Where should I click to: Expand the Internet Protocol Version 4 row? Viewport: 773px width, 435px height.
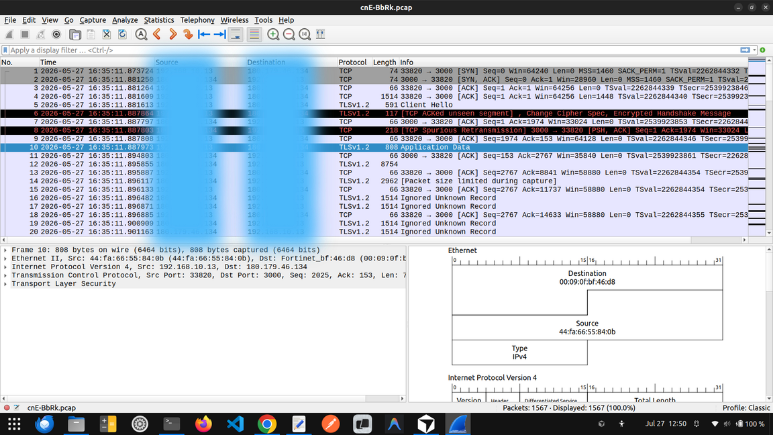click(5, 267)
